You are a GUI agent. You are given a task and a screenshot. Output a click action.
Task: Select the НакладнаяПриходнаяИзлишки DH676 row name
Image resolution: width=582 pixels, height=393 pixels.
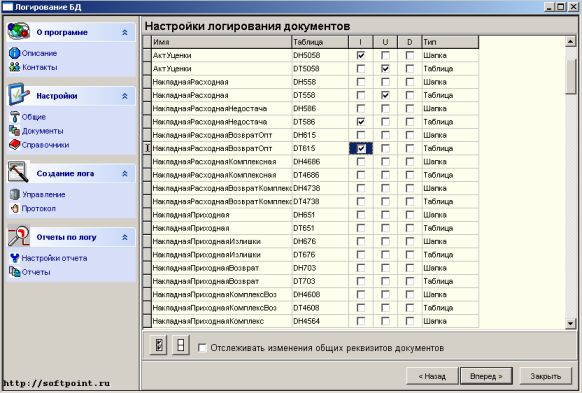pyautogui.click(x=222, y=242)
